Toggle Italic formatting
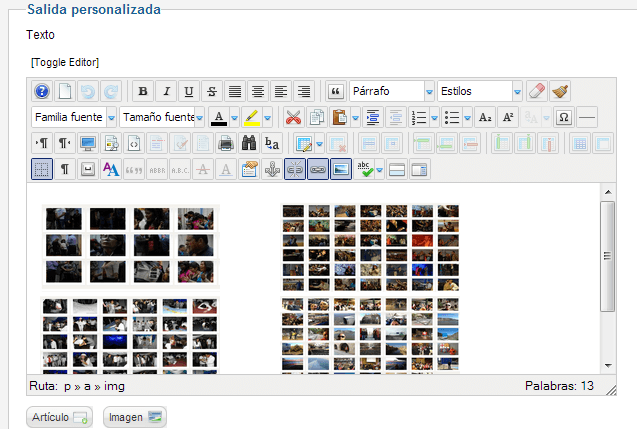This screenshot has width=637, height=429. coord(166,91)
